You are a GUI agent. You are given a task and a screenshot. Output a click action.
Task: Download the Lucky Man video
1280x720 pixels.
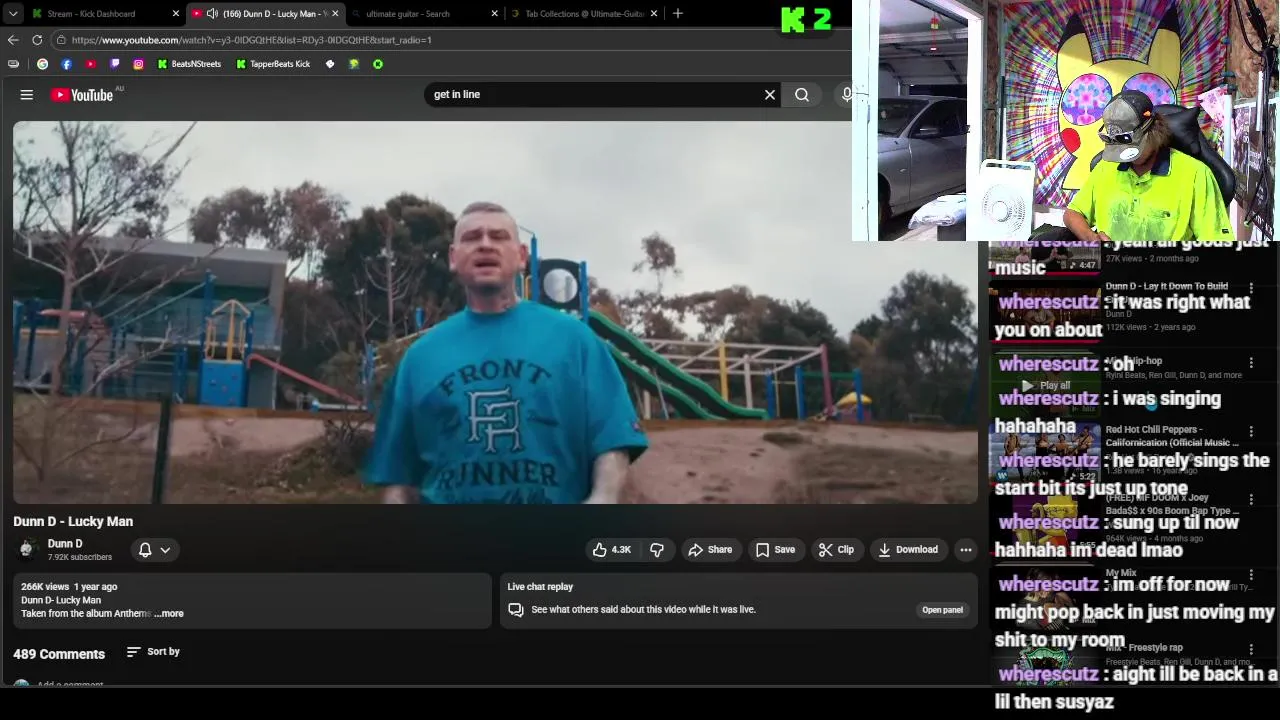(908, 550)
